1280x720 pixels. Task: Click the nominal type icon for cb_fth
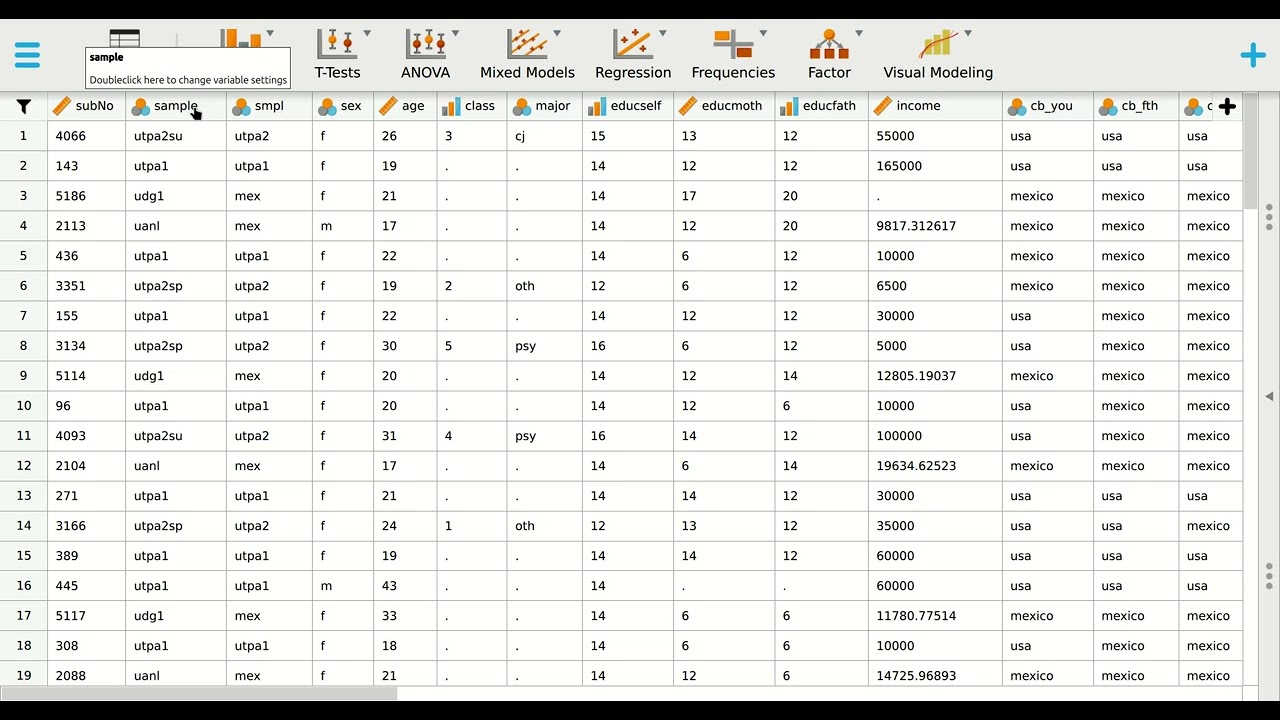[x=1108, y=106]
